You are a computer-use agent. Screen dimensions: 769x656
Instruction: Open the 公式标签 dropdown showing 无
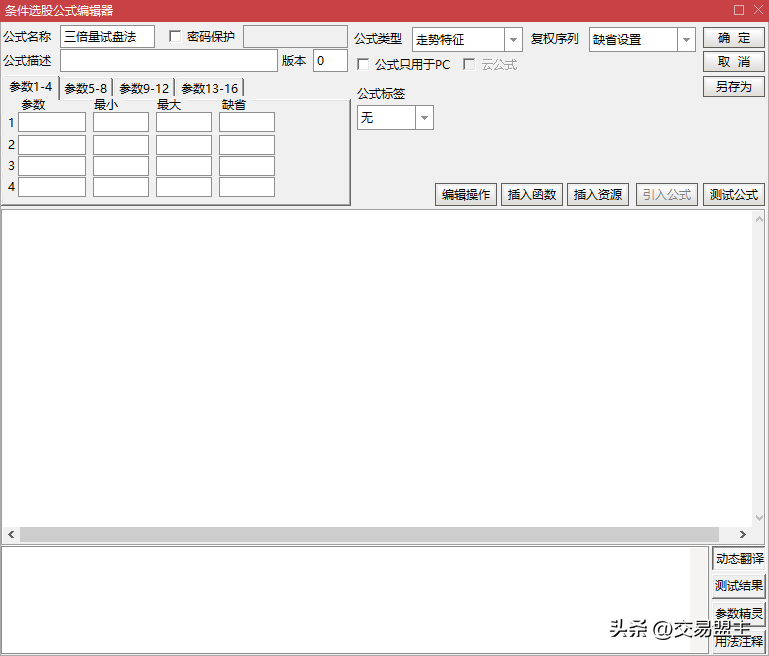point(395,118)
